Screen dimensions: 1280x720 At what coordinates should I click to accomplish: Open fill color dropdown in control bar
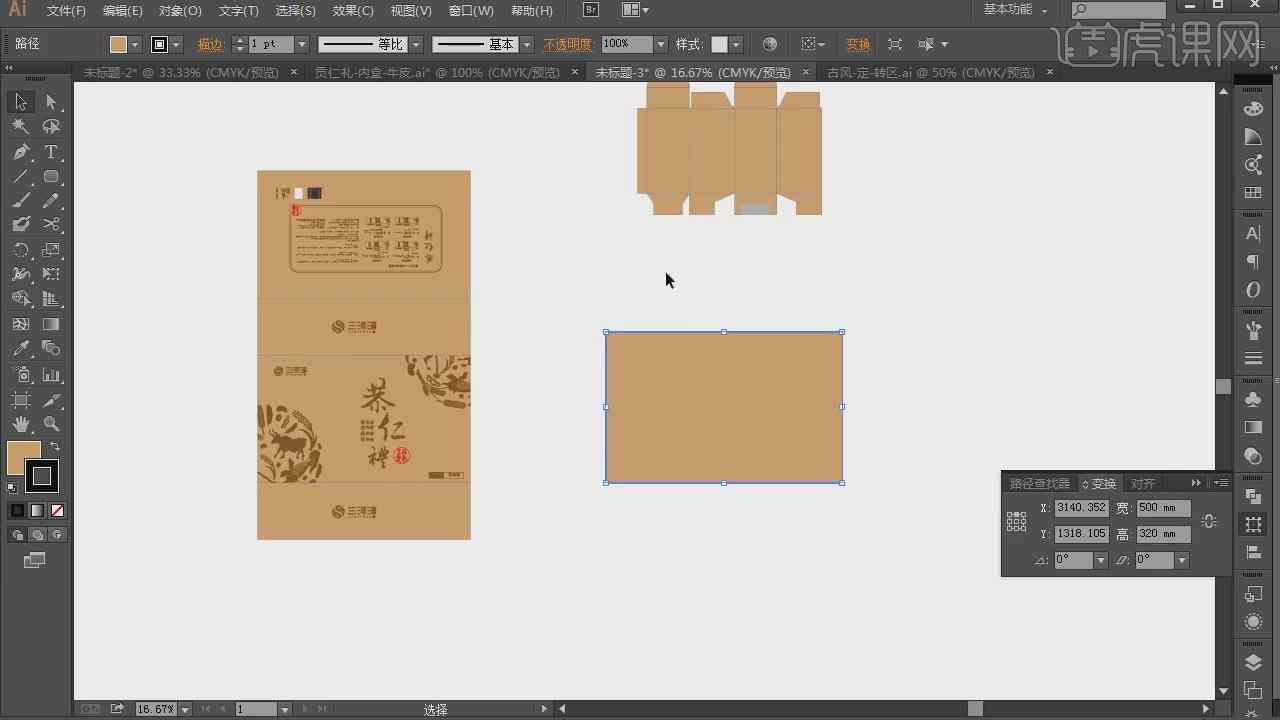[135, 44]
